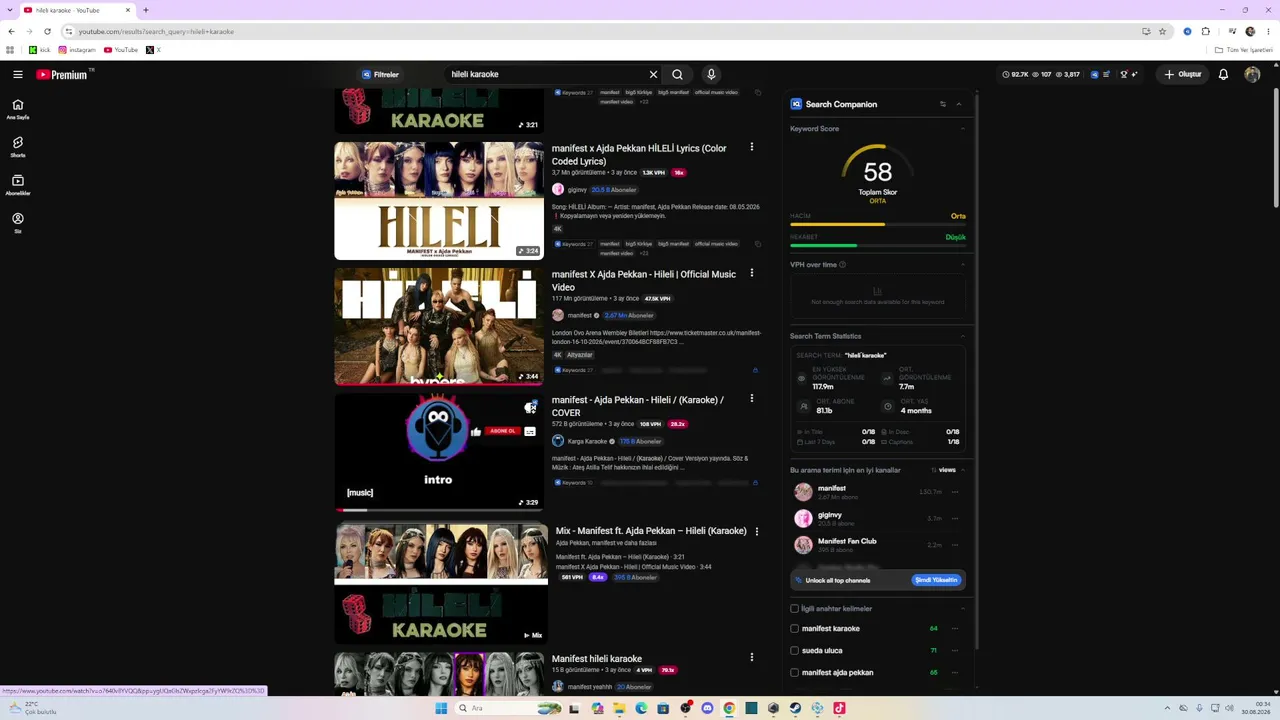The image size is (1280, 720).
Task: Switch to the hileli karaoke browser tab
Action: click(78, 10)
